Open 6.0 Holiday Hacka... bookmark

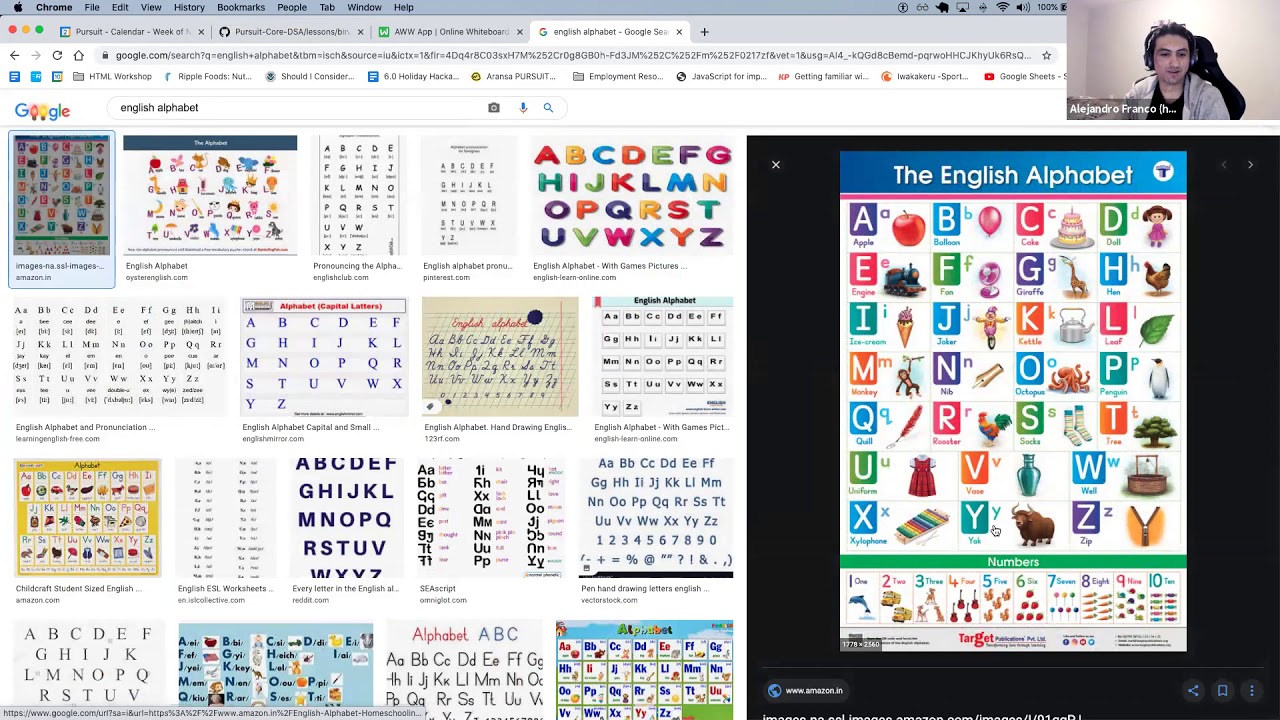click(413, 76)
